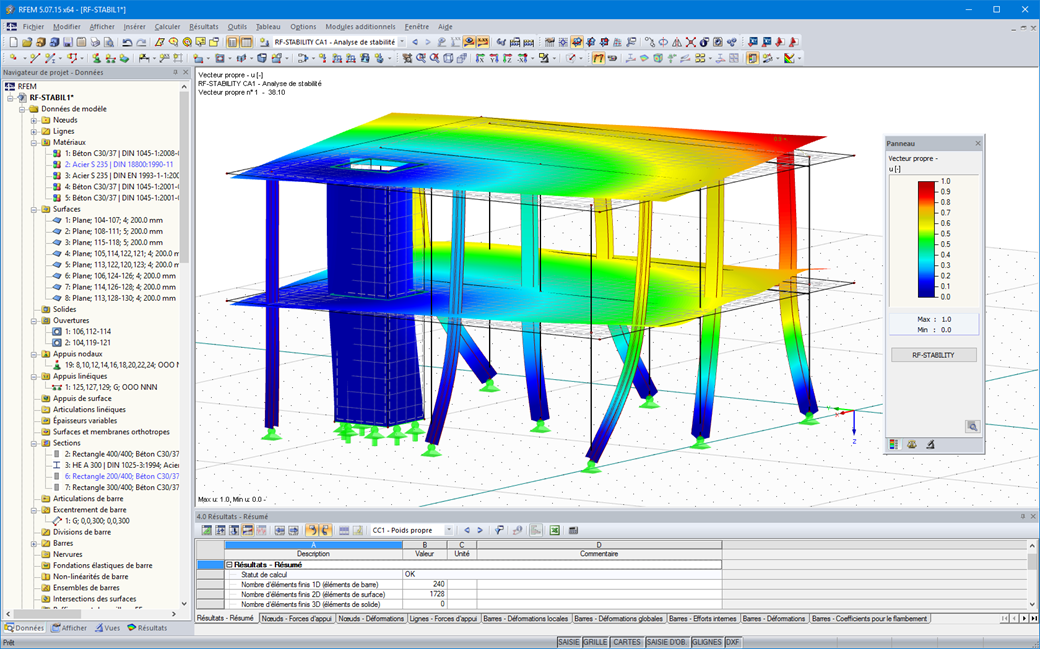Switch to Résultats navigator tab
This screenshot has height=649, width=1040.
pyautogui.click(x=147, y=628)
